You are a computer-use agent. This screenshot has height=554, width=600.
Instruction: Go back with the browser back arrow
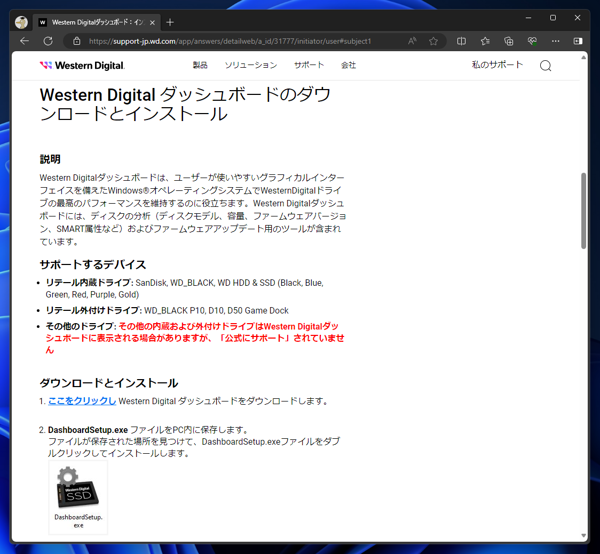point(24,41)
